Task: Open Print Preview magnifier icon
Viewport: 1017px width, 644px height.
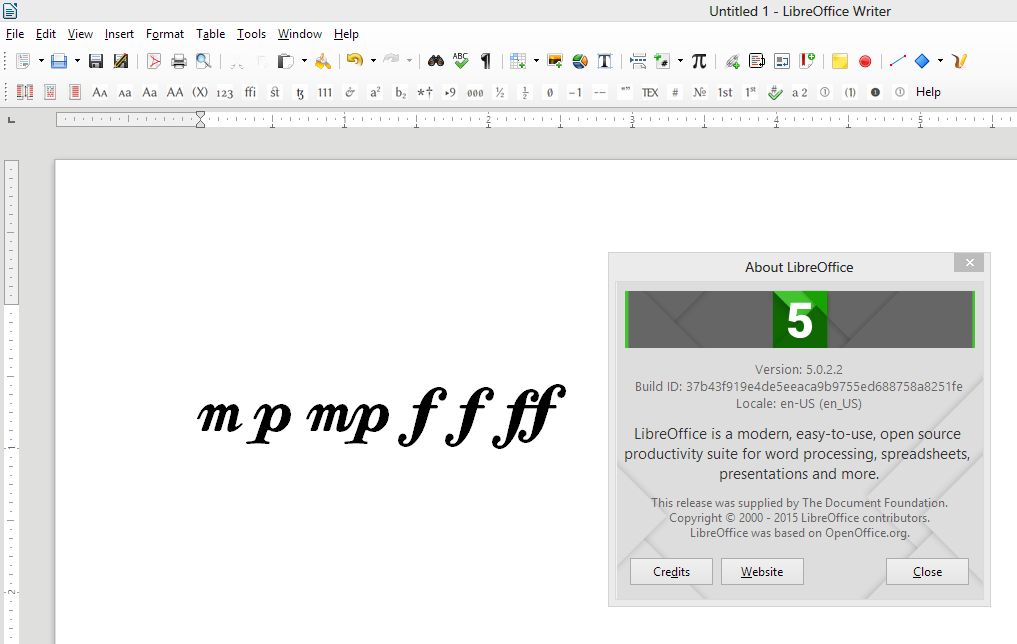Action: pyautogui.click(x=204, y=61)
